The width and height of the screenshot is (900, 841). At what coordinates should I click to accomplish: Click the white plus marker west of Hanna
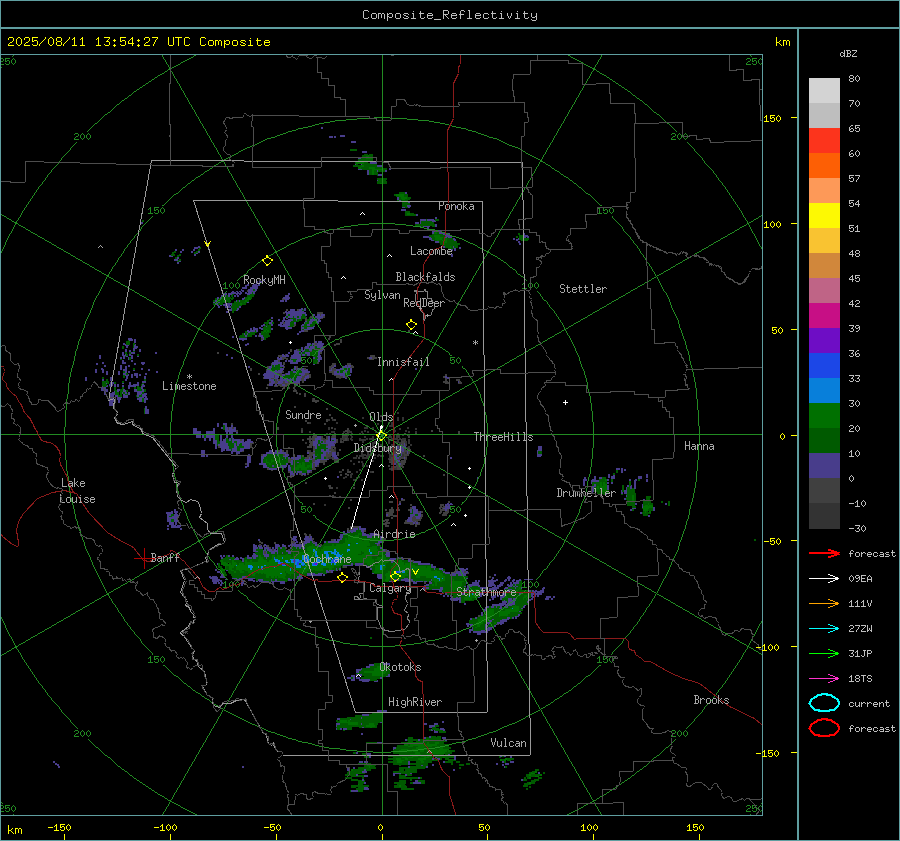pos(565,402)
